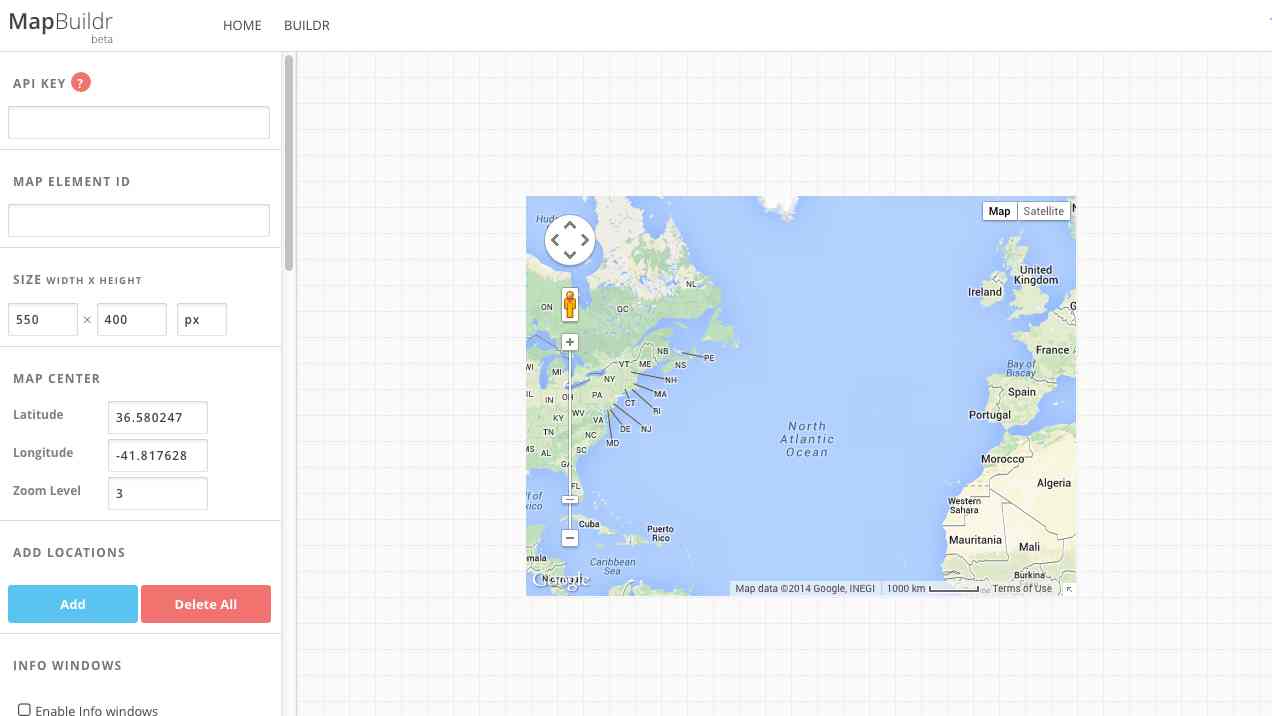Open the BUILDR menu item
Image resolution: width=1272 pixels, height=716 pixels.
[x=307, y=25]
